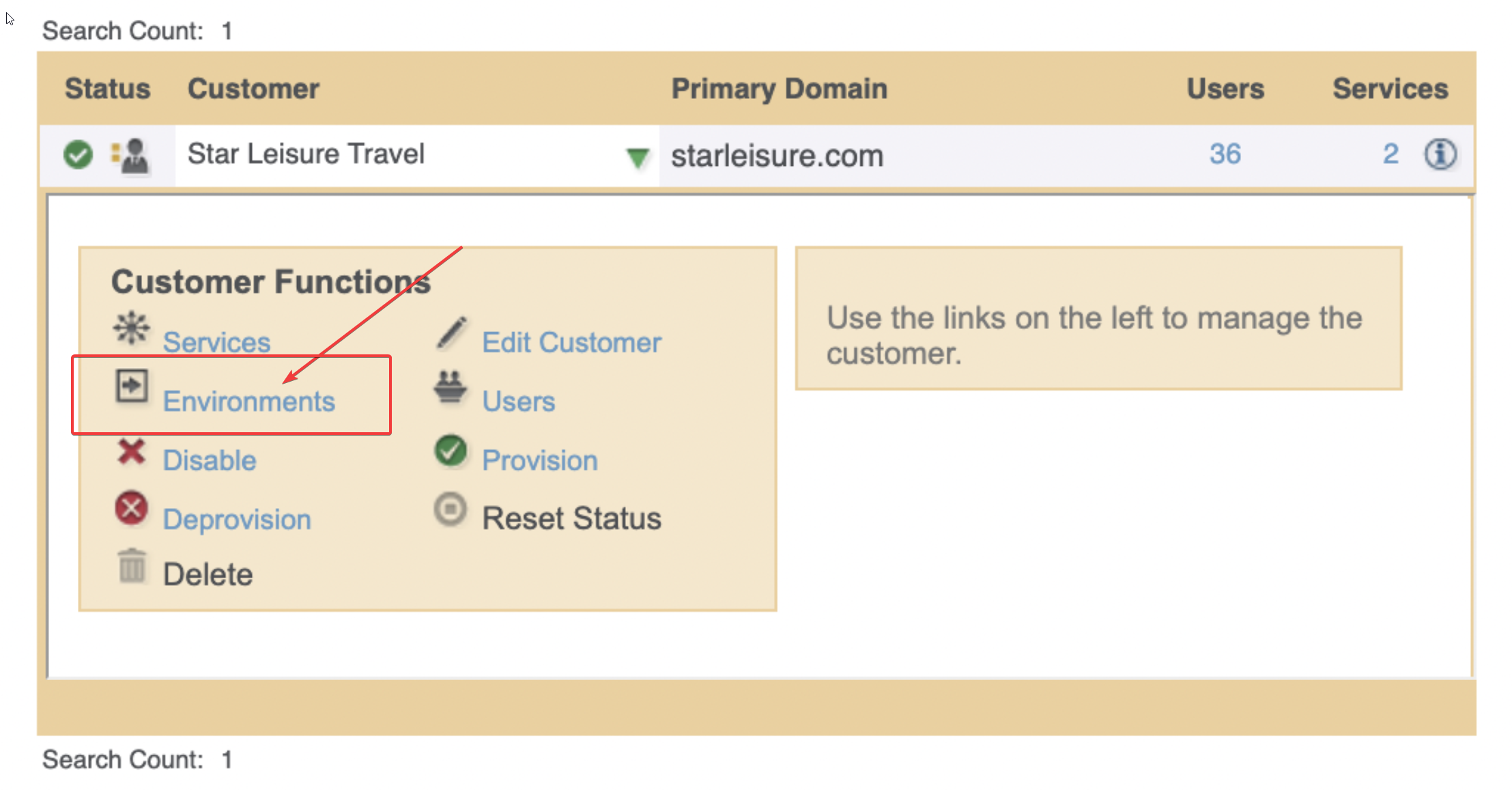
Task: Click the starleisure.com domain entry
Action: (776, 155)
